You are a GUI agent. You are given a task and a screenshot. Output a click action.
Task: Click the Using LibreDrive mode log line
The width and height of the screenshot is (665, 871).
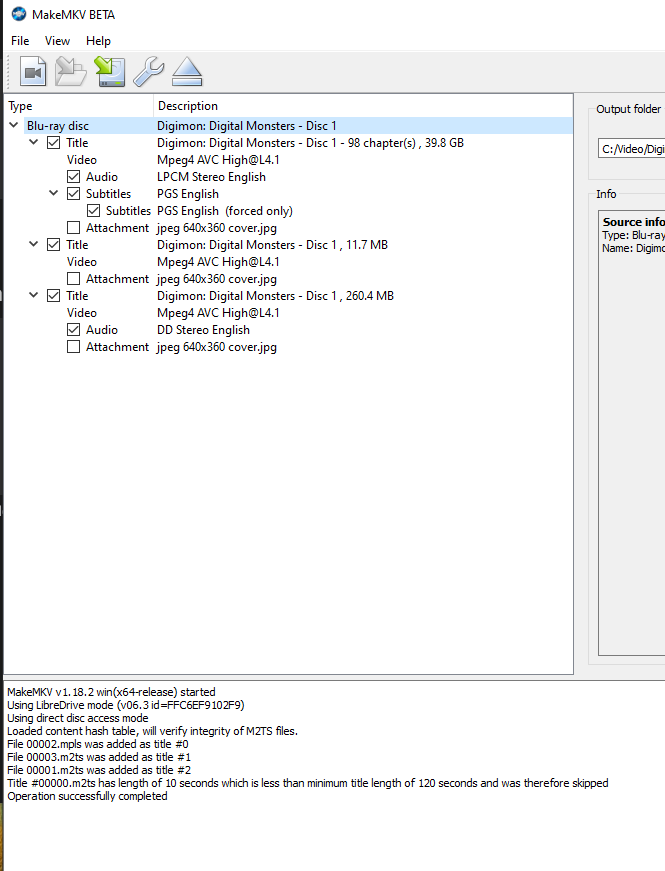126,705
